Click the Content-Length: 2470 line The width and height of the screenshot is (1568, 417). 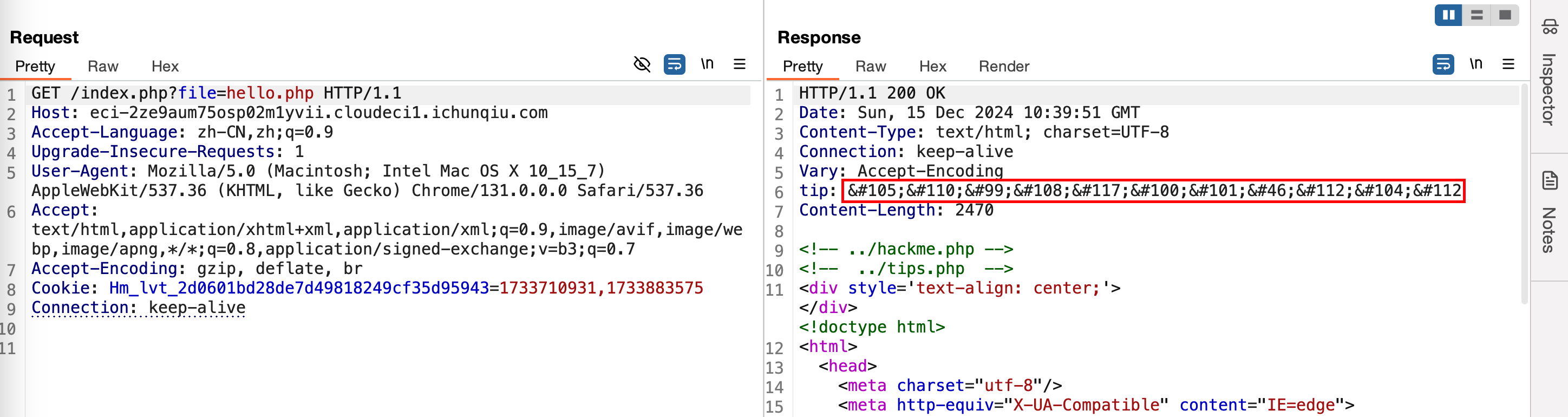(897, 210)
